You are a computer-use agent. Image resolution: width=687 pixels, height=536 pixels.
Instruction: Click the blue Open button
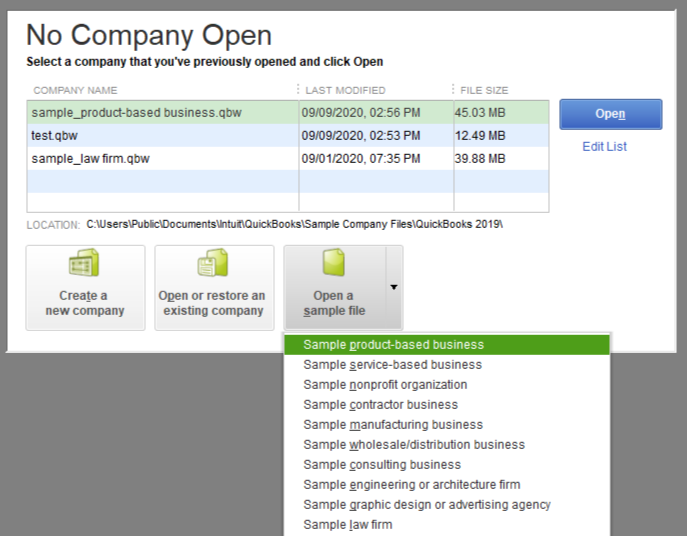611,114
